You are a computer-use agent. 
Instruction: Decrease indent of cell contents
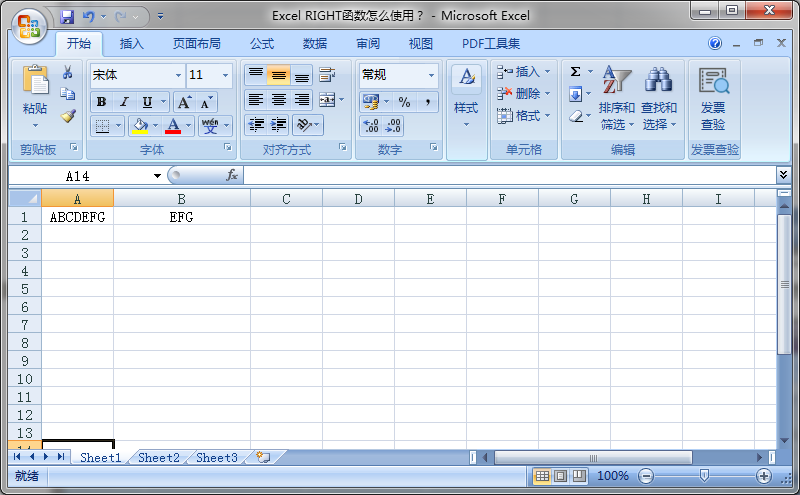(x=256, y=125)
